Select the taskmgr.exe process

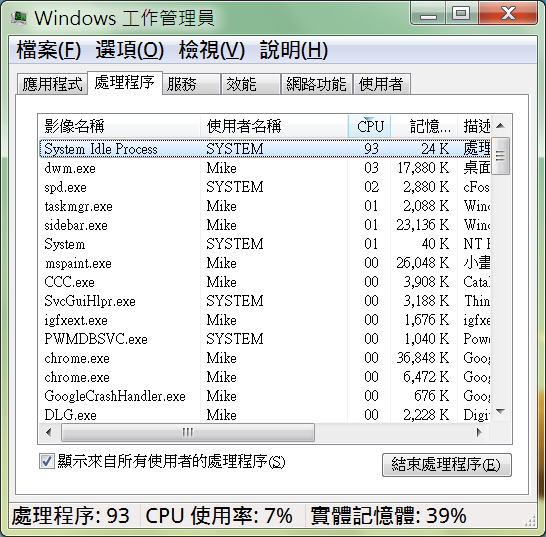coord(265,206)
